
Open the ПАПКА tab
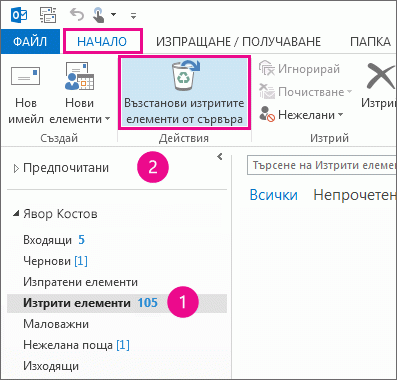click(x=370, y=42)
